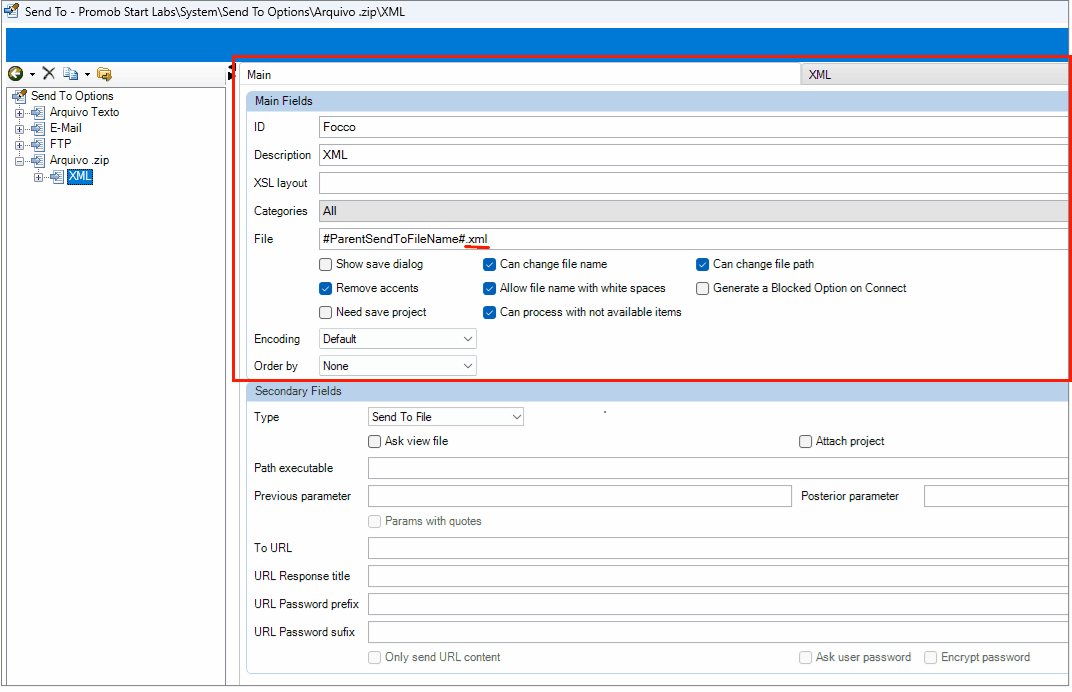This screenshot has width=1072, height=692.
Task: Click the XML node icon in tree
Action: [57, 176]
